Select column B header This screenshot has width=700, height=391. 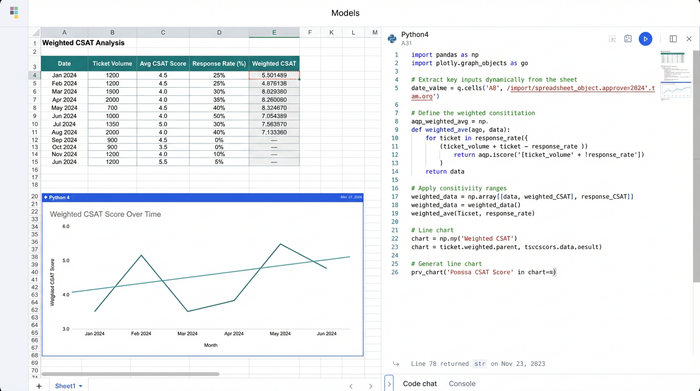click(112, 32)
